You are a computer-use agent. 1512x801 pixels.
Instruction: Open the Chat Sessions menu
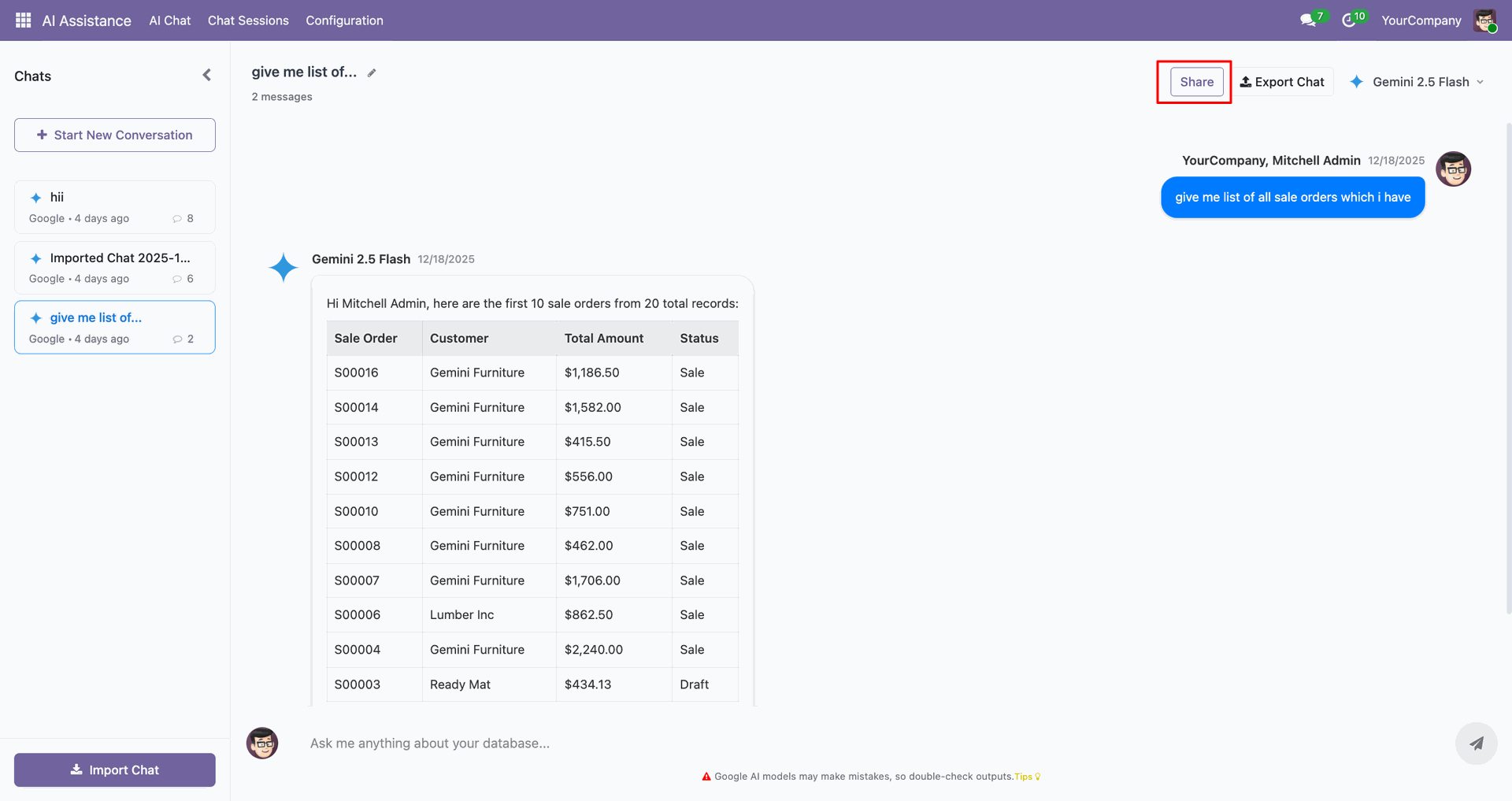[248, 20]
